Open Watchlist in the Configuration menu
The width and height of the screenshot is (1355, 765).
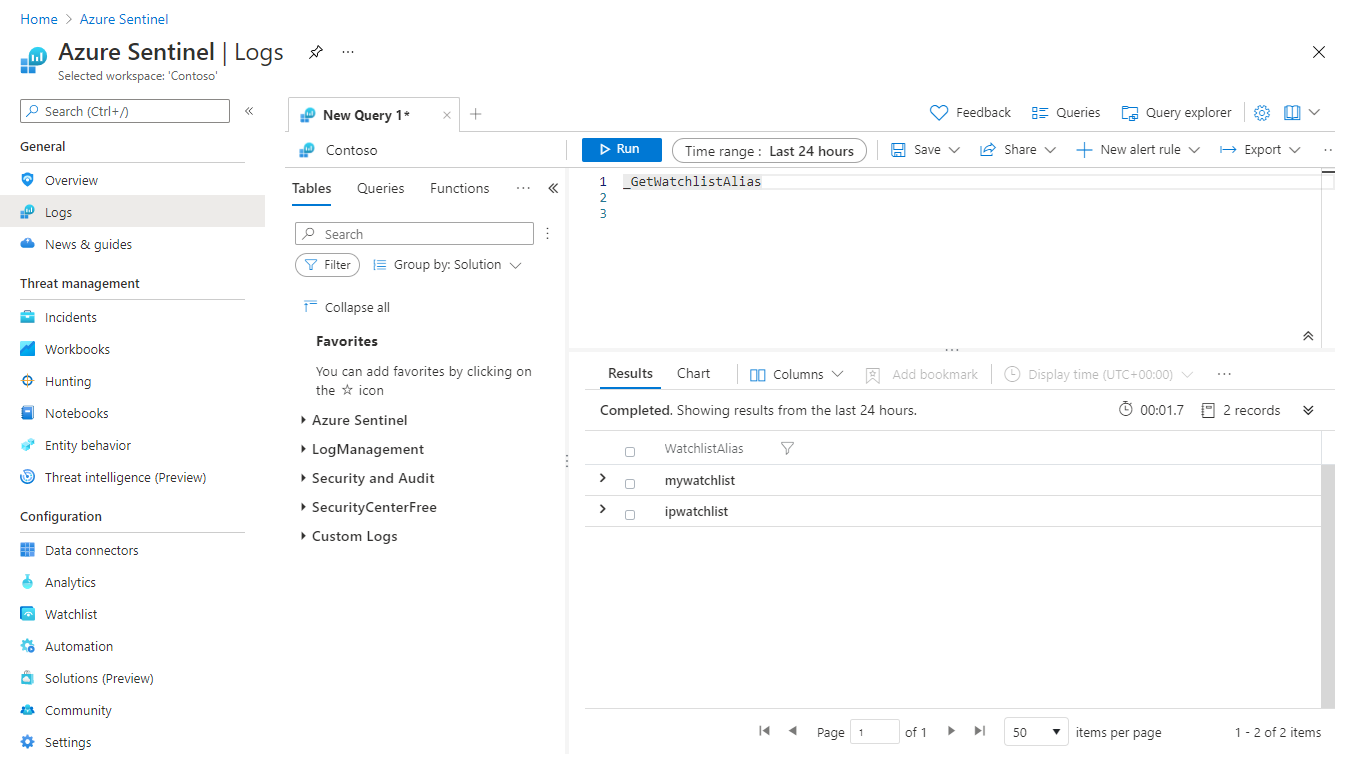click(71, 614)
